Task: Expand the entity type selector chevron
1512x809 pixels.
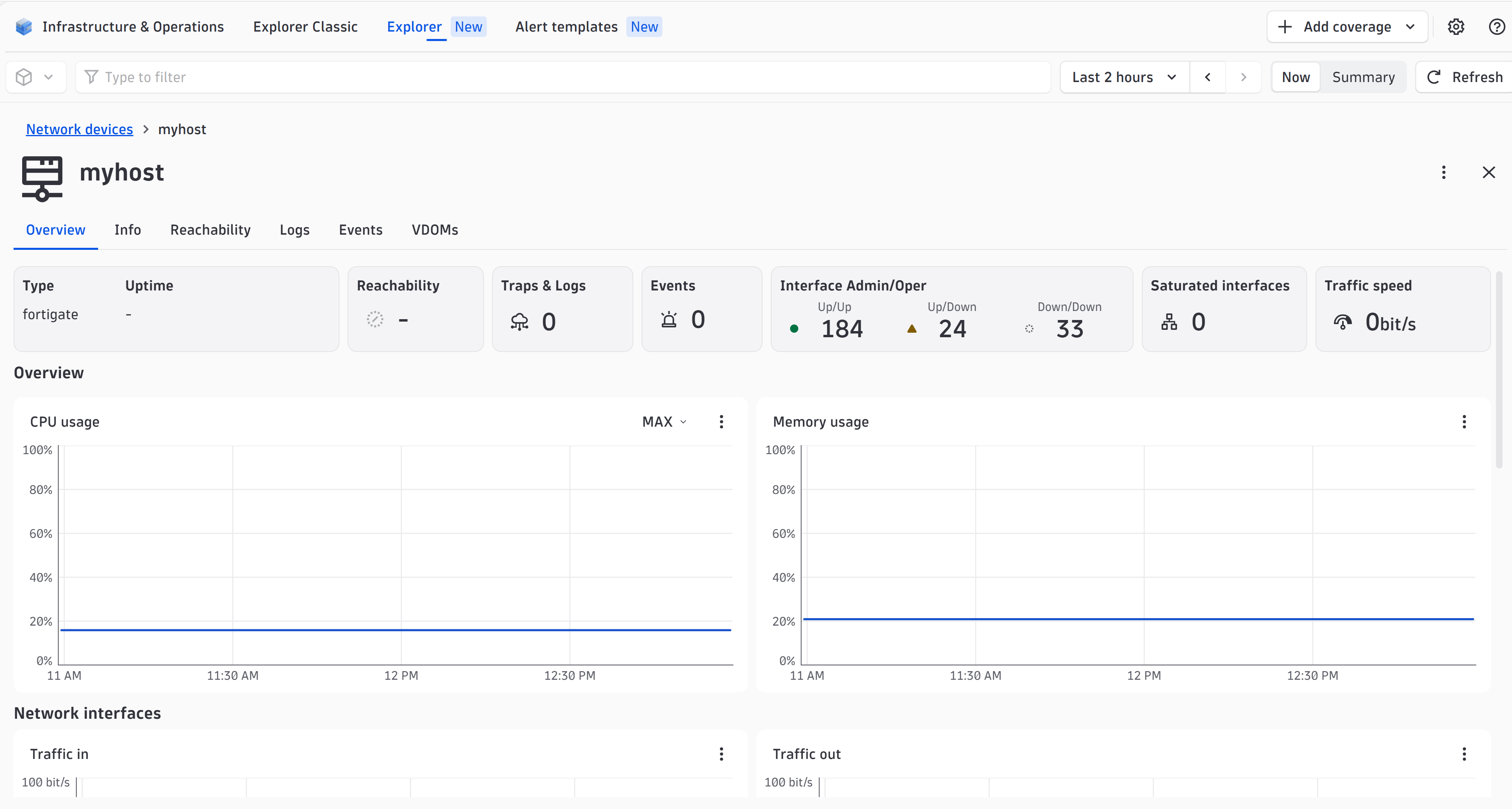Action: 49,78
